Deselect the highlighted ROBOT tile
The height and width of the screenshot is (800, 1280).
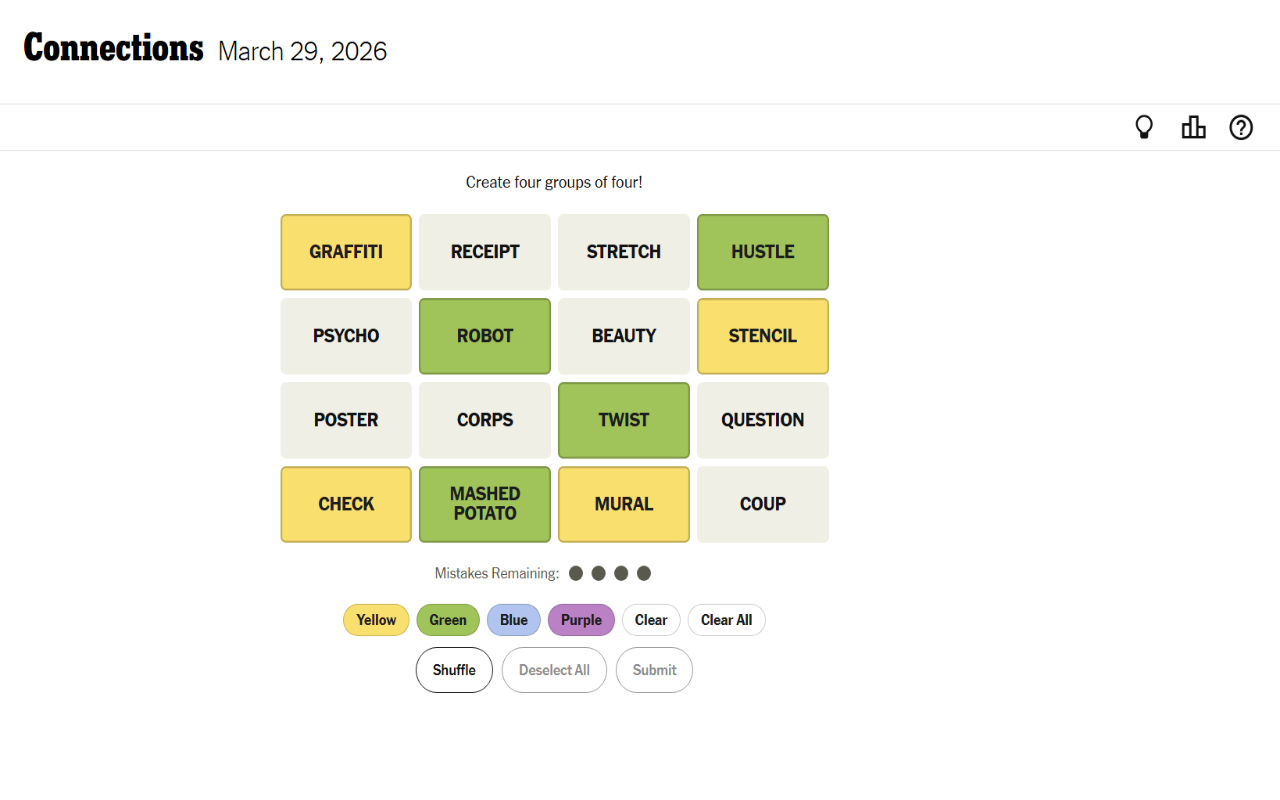tap(484, 336)
